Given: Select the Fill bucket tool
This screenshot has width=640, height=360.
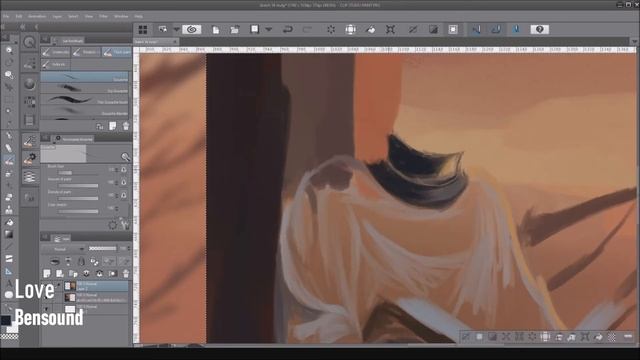Looking at the screenshot, I should tap(9, 222).
